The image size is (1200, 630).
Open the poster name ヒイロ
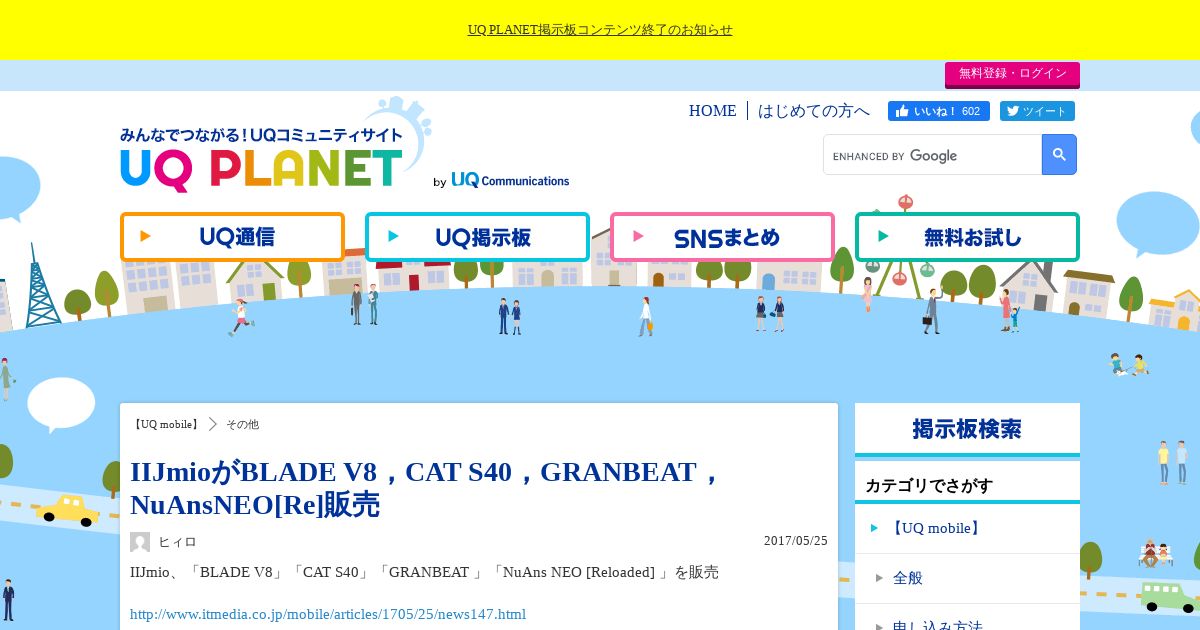point(177,542)
